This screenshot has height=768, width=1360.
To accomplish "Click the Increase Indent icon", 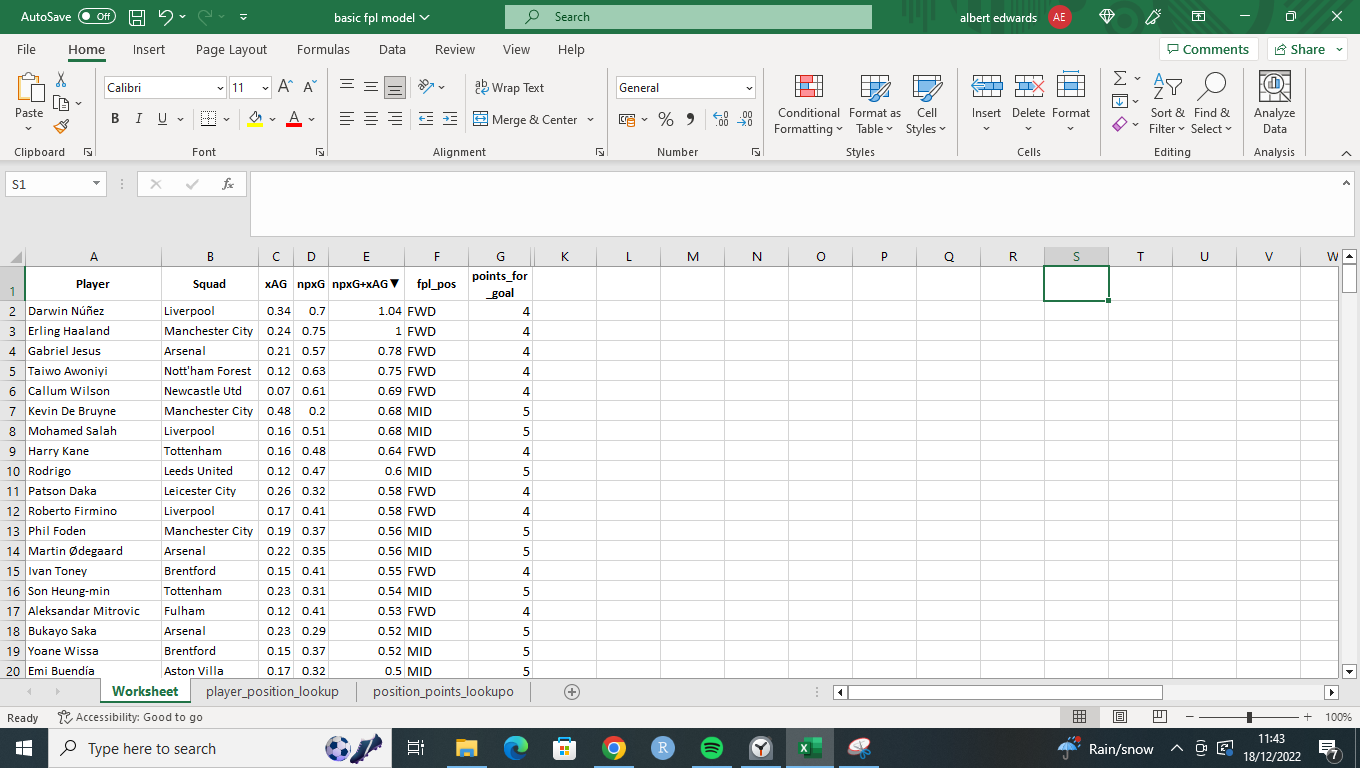I will click(x=450, y=119).
